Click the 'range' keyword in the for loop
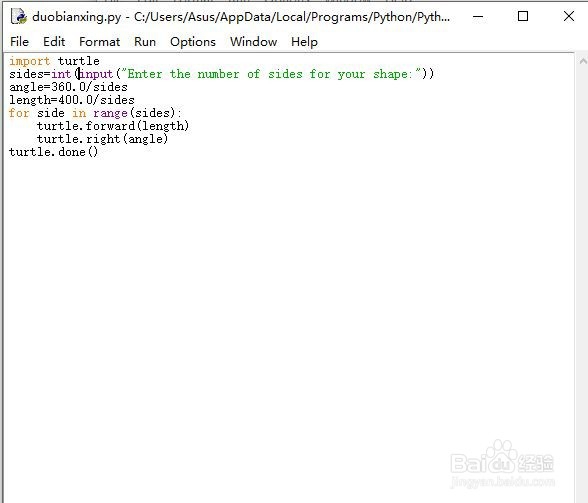Viewport: 588px width, 503px height. [111, 113]
